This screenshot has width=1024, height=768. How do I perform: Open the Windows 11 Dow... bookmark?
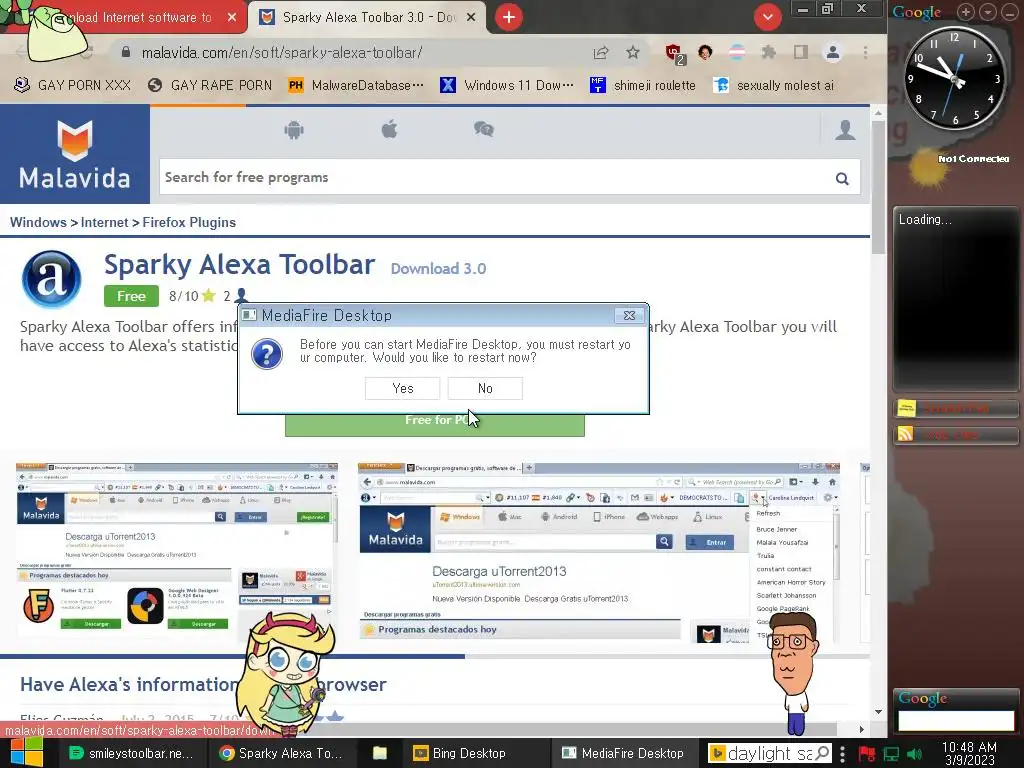pyautogui.click(x=507, y=86)
